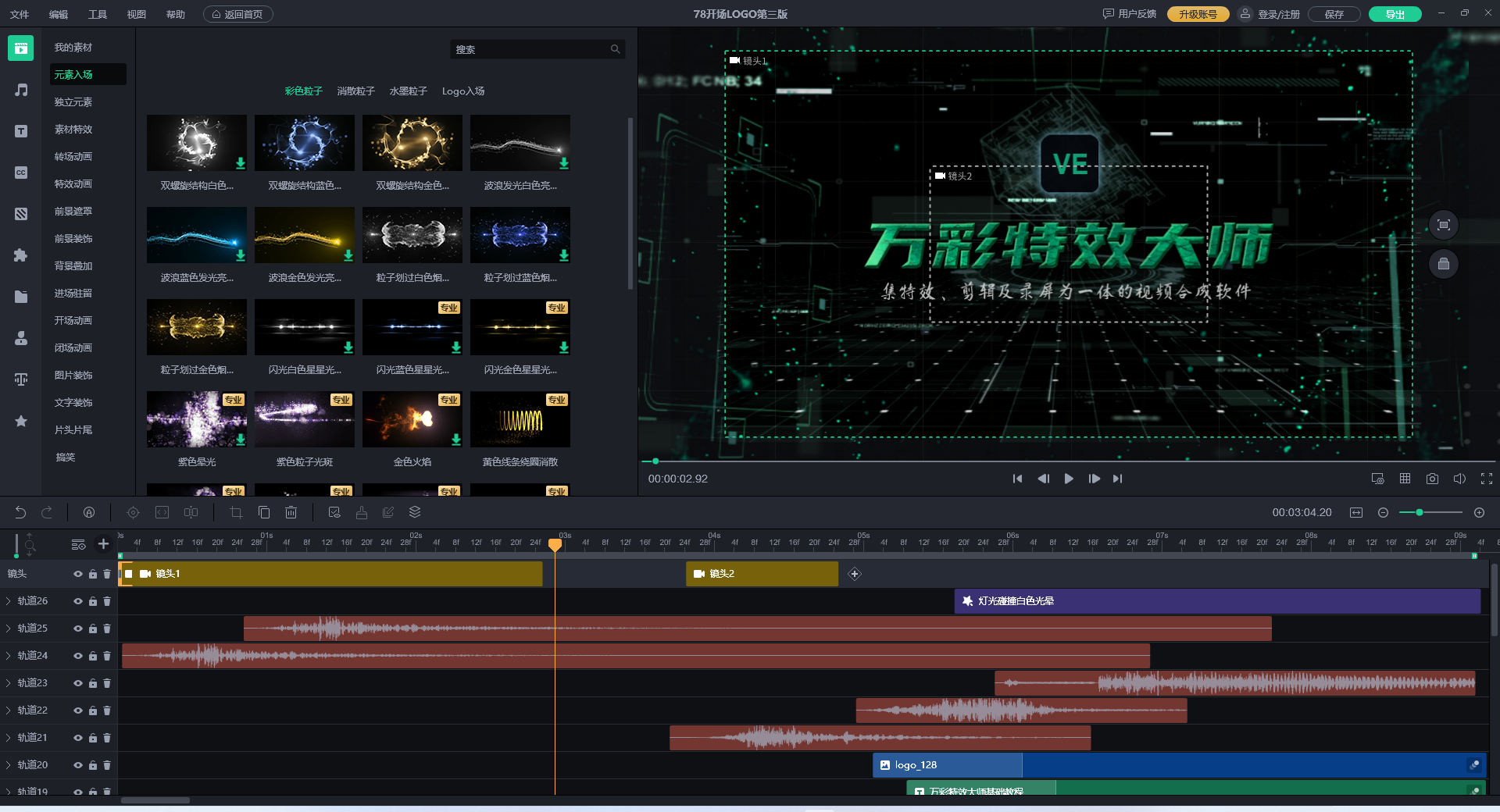The width and height of the screenshot is (1500, 812).
Task: Toggle visibility of 轨道26
Action: click(x=78, y=601)
